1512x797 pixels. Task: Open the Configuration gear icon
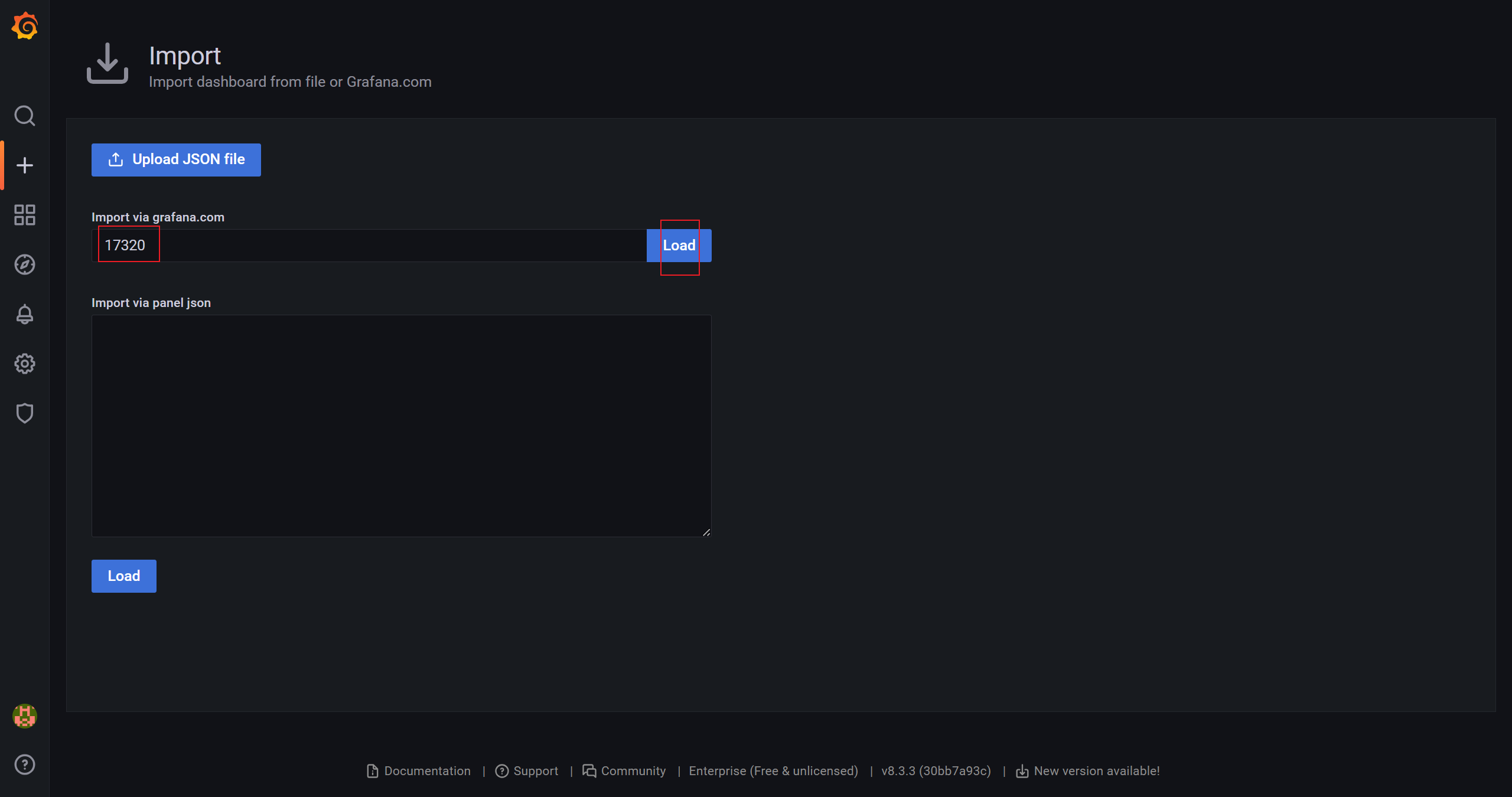pos(25,364)
